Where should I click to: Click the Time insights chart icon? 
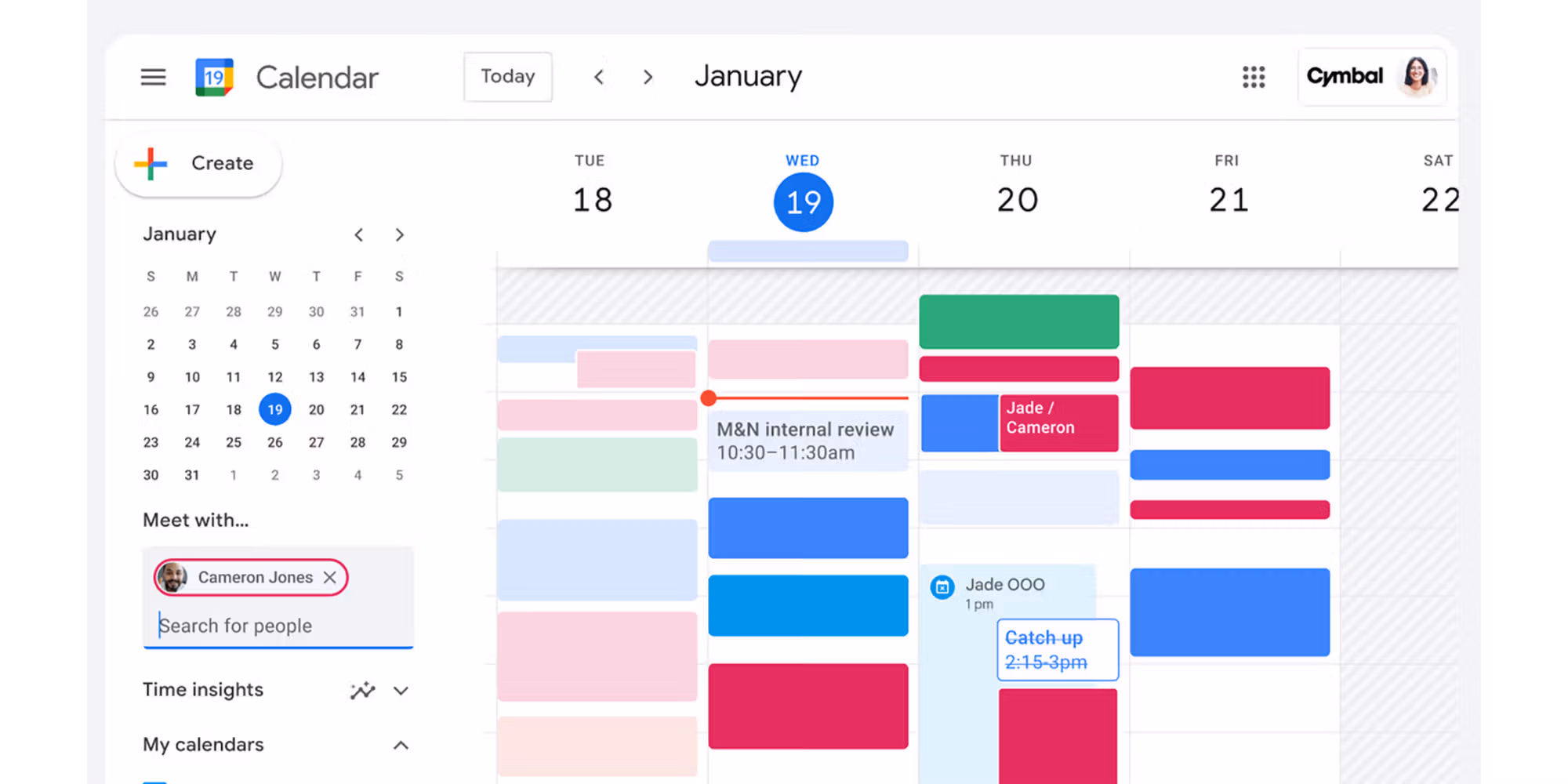(x=362, y=690)
